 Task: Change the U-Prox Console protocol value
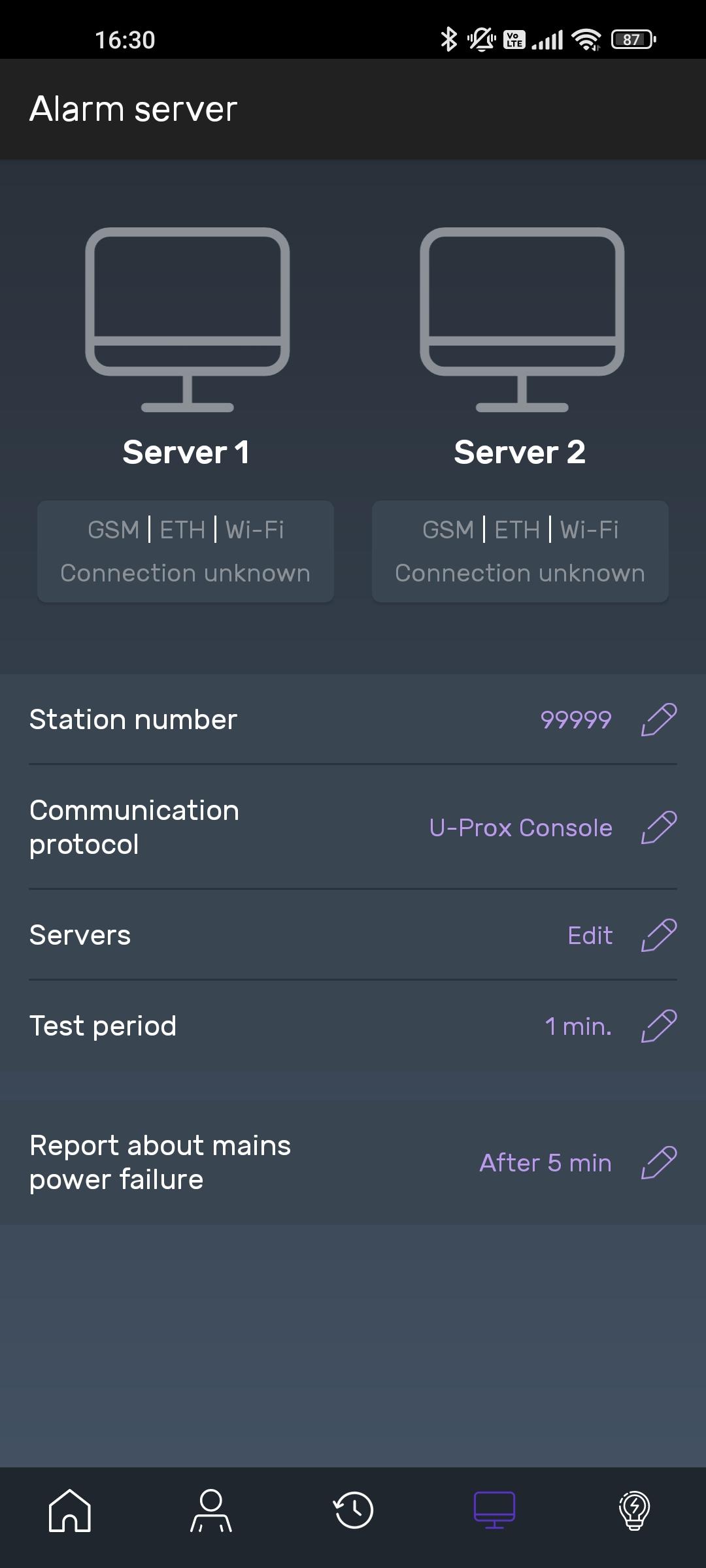click(520, 828)
